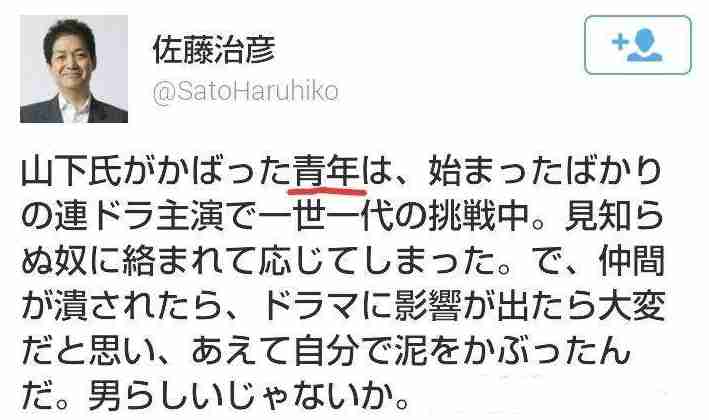The height and width of the screenshot is (420, 709).
Task: Click the word 挑戦中 in second line
Action: [479, 217]
